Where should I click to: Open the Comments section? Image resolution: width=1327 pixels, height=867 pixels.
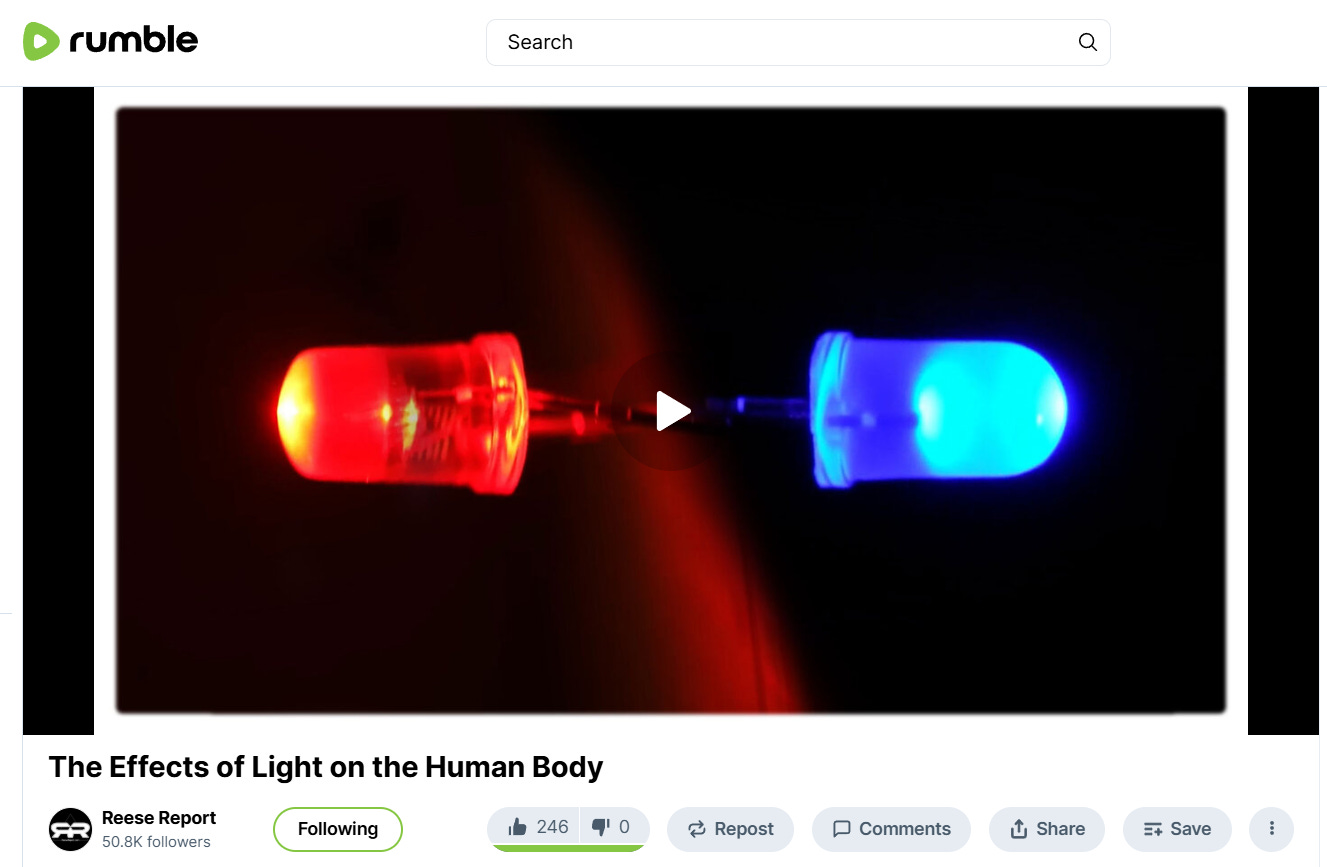(x=891, y=829)
